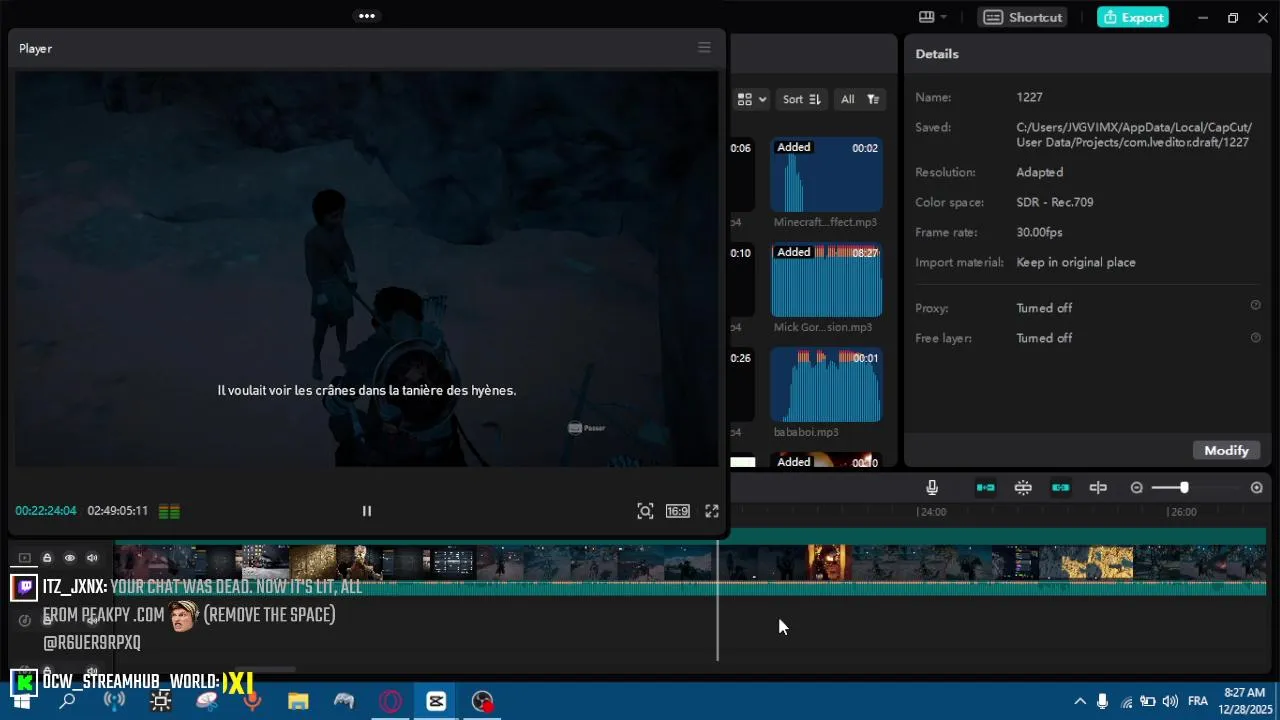The width and height of the screenshot is (1280, 720).
Task: Mute the main video track audio
Action: 92,558
